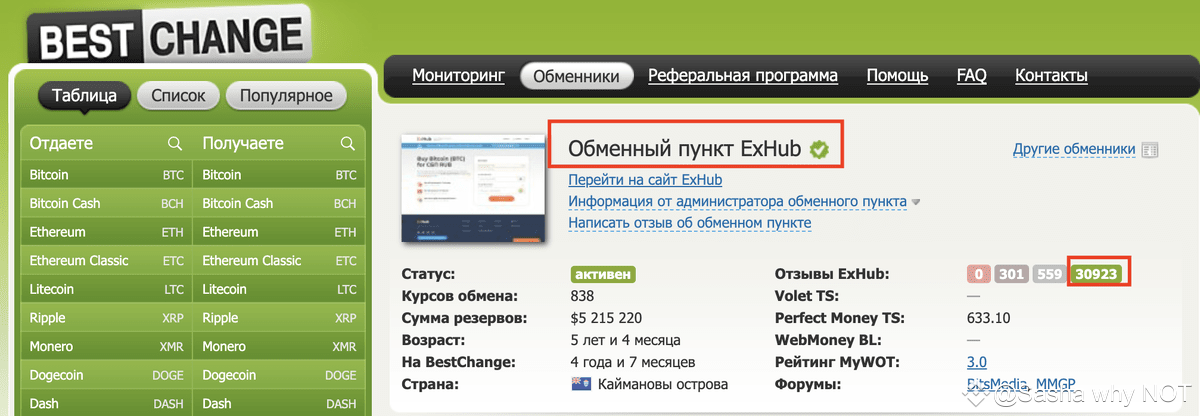Open Реферальная программа menu item
This screenshot has width=1200, height=416.
743,75
